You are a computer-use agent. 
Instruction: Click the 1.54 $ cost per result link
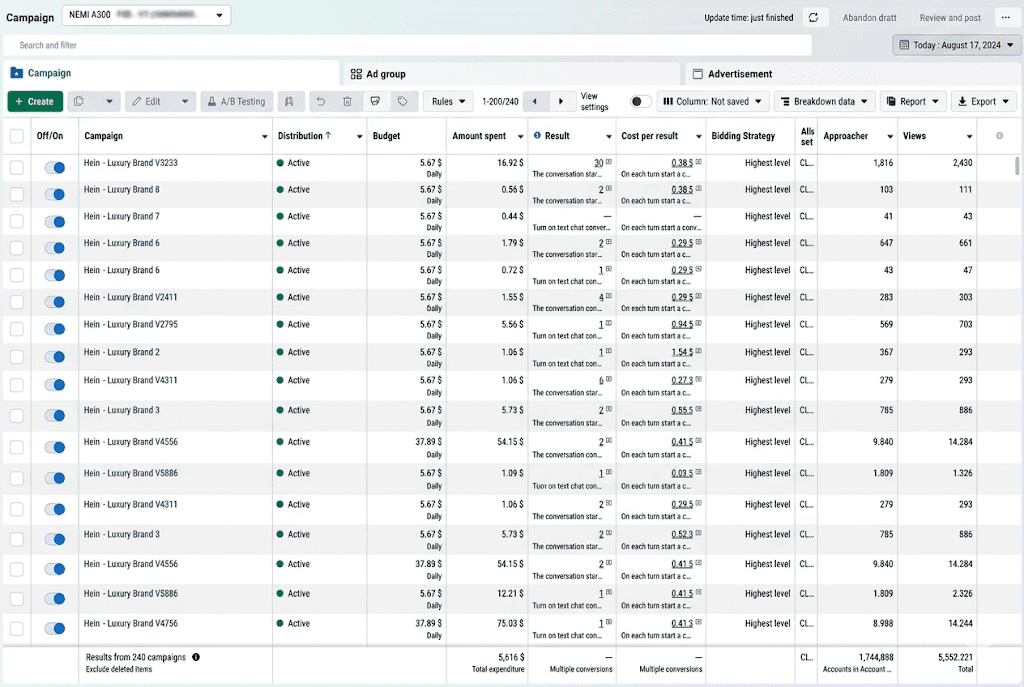tap(682, 352)
